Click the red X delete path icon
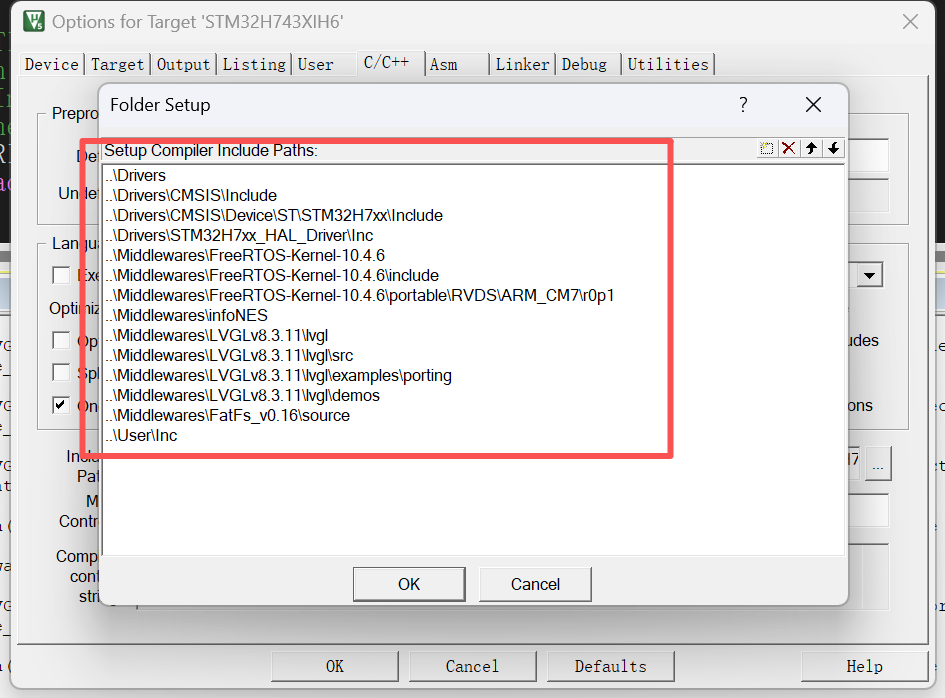The height and width of the screenshot is (698, 945). (789, 148)
